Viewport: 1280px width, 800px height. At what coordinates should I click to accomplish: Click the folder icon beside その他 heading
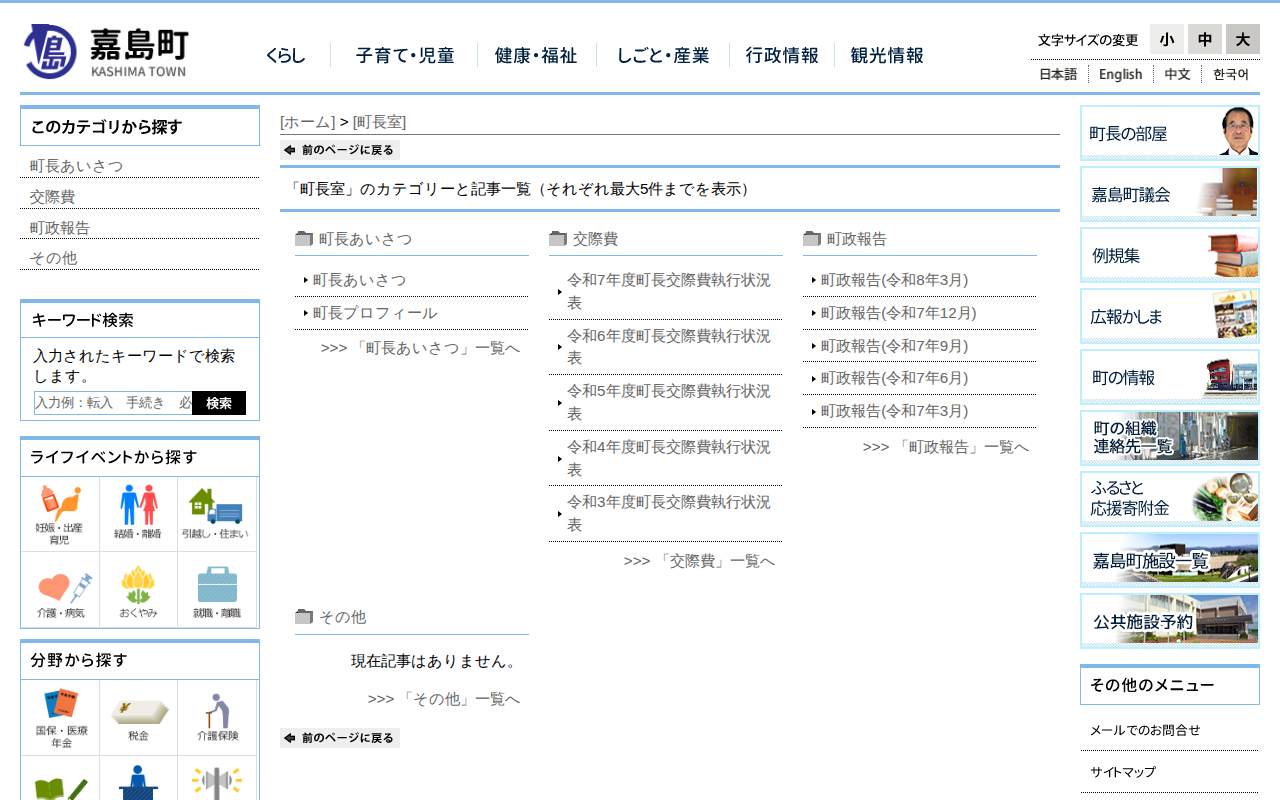tap(304, 617)
